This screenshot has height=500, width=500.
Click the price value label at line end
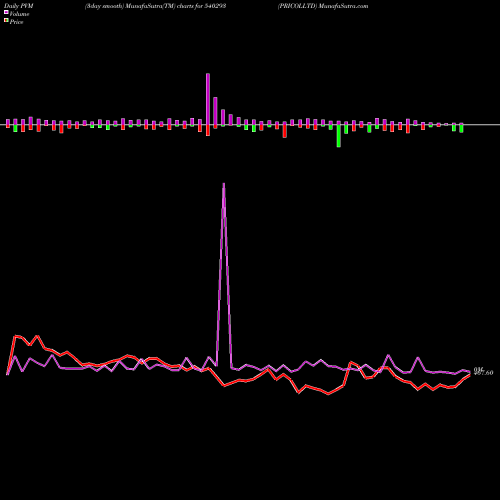483,373
